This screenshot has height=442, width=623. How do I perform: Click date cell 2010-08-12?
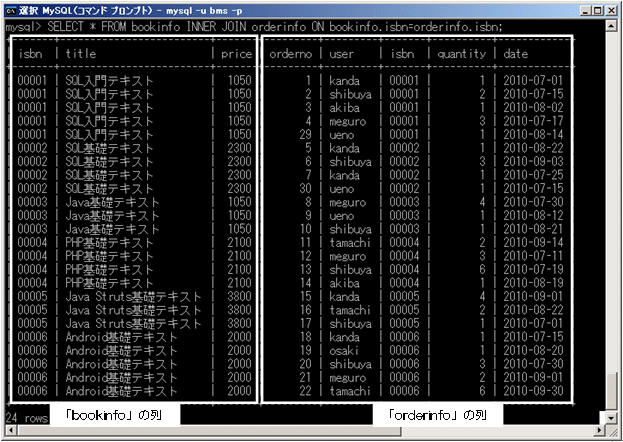533,216
